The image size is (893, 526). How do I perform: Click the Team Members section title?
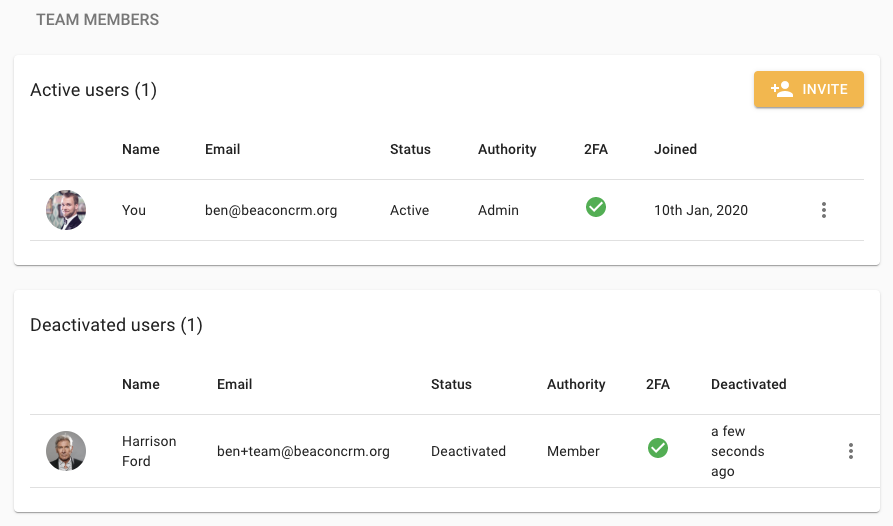(x=97, y=19)
